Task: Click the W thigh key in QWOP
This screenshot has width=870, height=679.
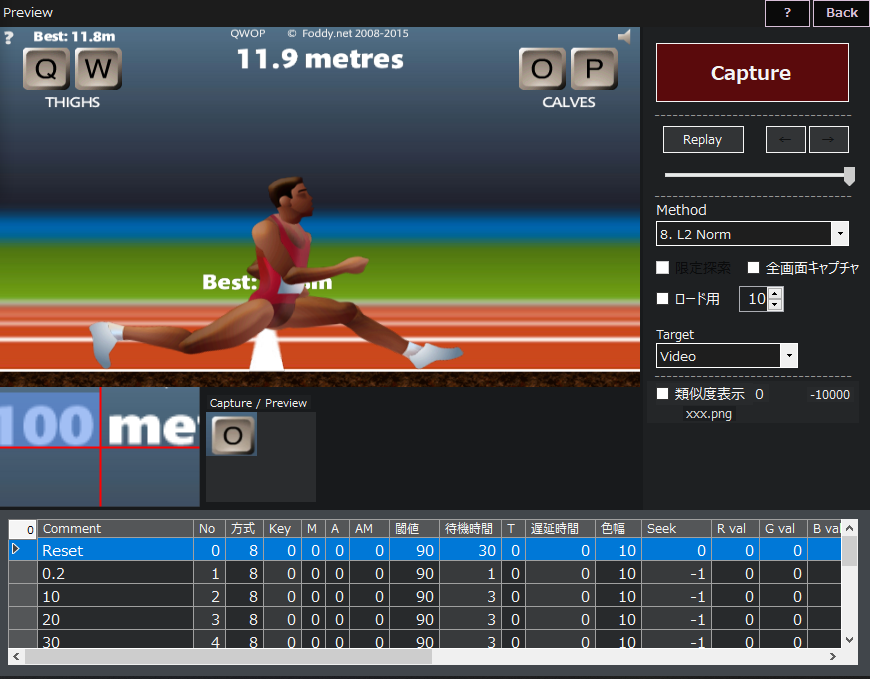Action: 98,69
